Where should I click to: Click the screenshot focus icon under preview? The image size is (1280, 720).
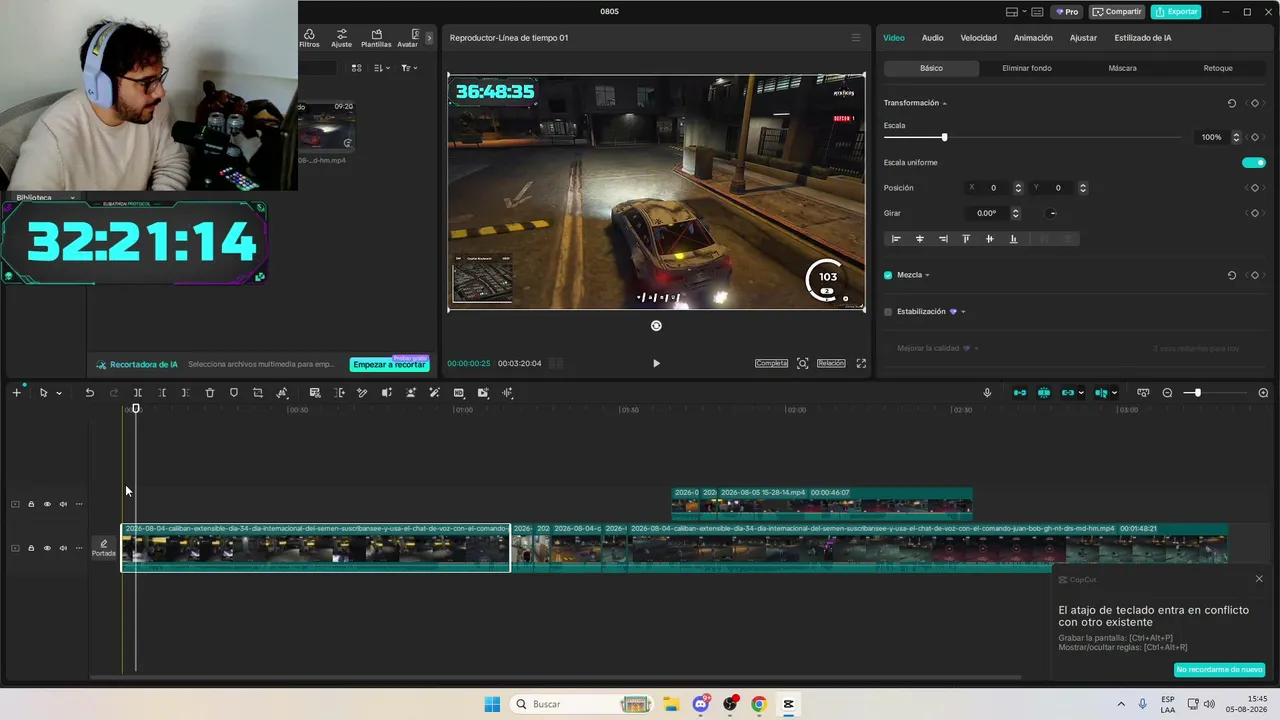pyautogui.click(x=802, y=364)
